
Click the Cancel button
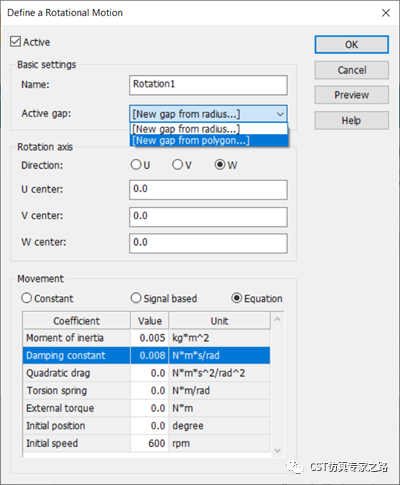click(351, 70)
